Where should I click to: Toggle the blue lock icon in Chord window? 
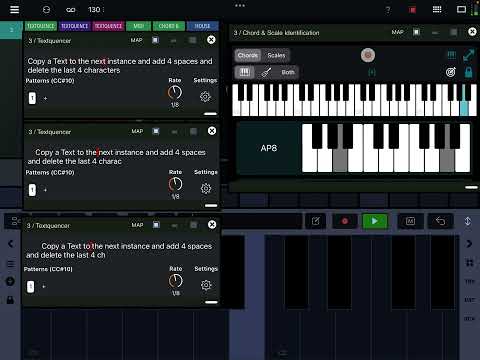pos(468,72)
